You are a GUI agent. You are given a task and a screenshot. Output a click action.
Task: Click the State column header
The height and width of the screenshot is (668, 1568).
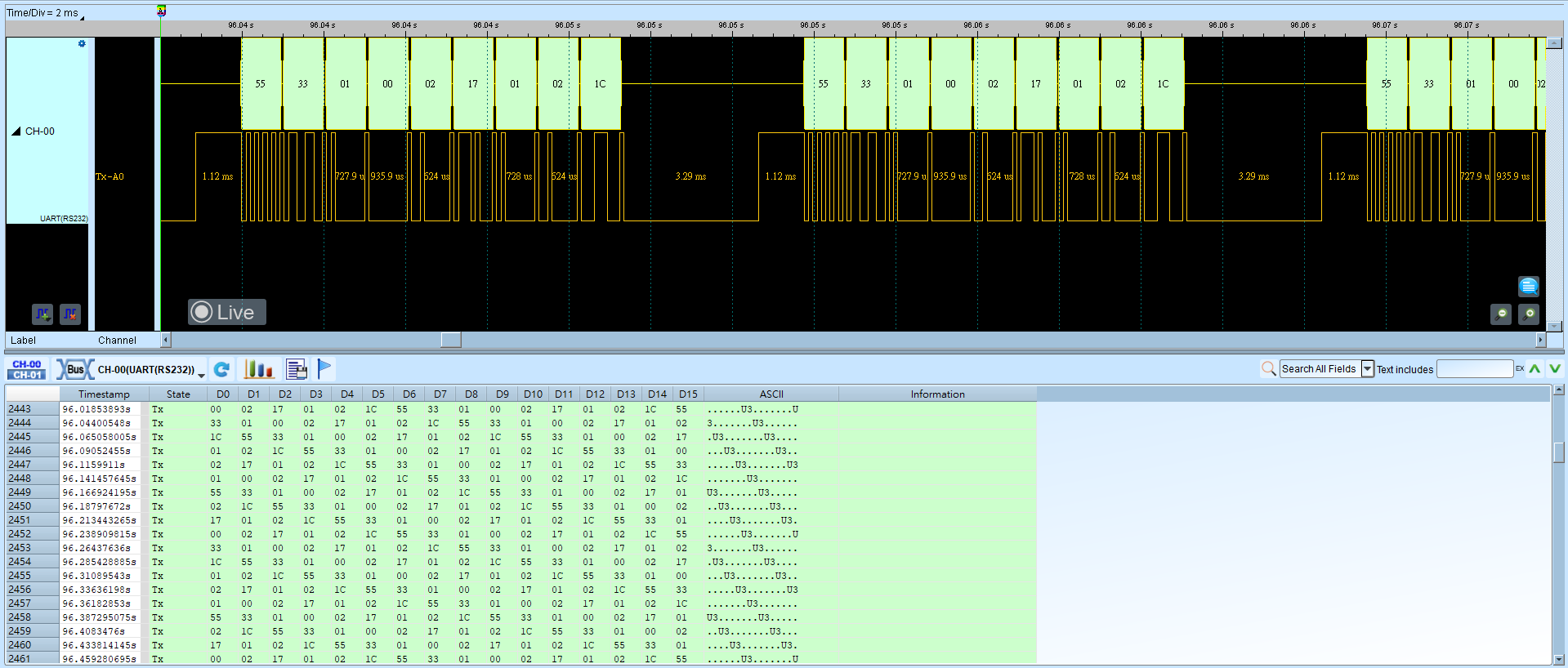pyautogui.click(x=178, y=394)
